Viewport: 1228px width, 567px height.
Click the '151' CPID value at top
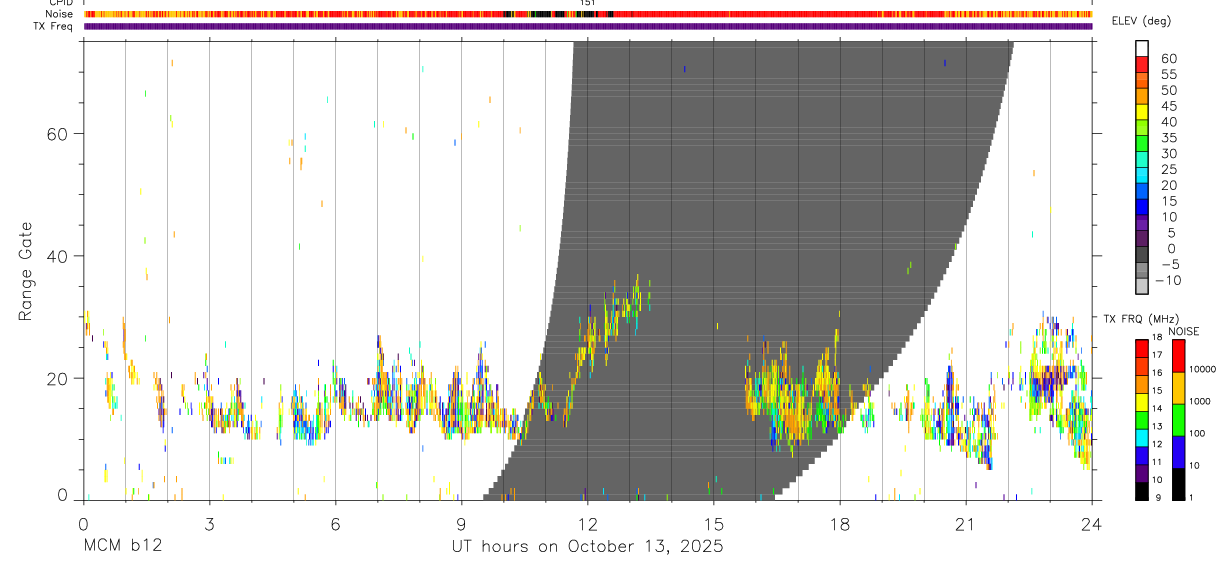pyautogui.click(x=587, y=3)
